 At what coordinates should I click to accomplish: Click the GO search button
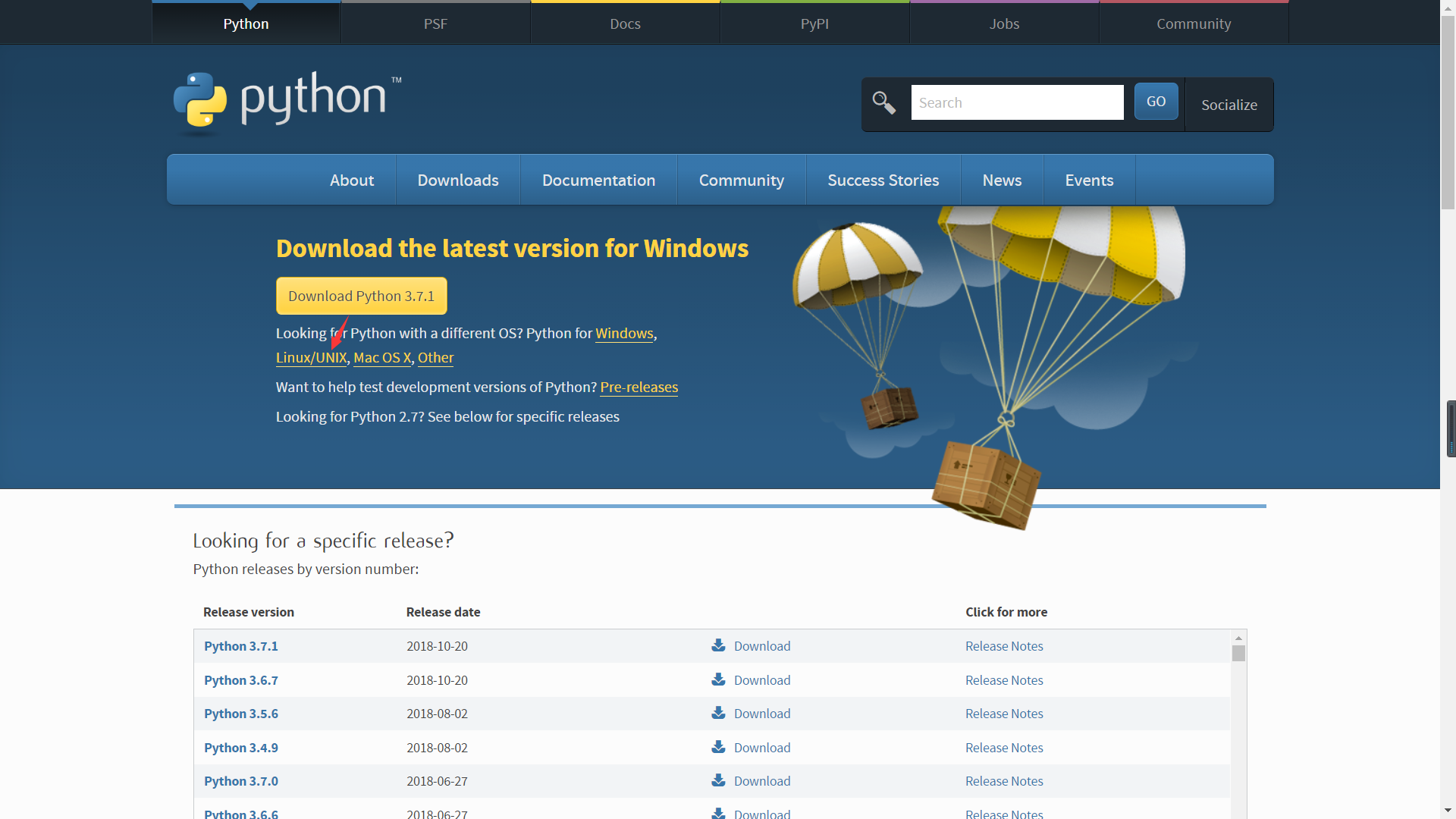1156,102
